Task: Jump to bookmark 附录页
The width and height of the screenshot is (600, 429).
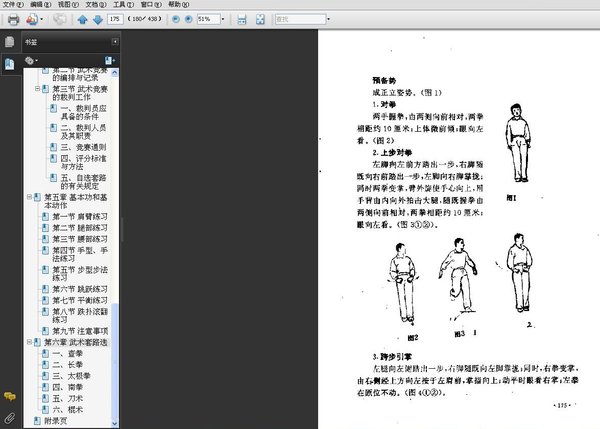Action: pos(55,421)
